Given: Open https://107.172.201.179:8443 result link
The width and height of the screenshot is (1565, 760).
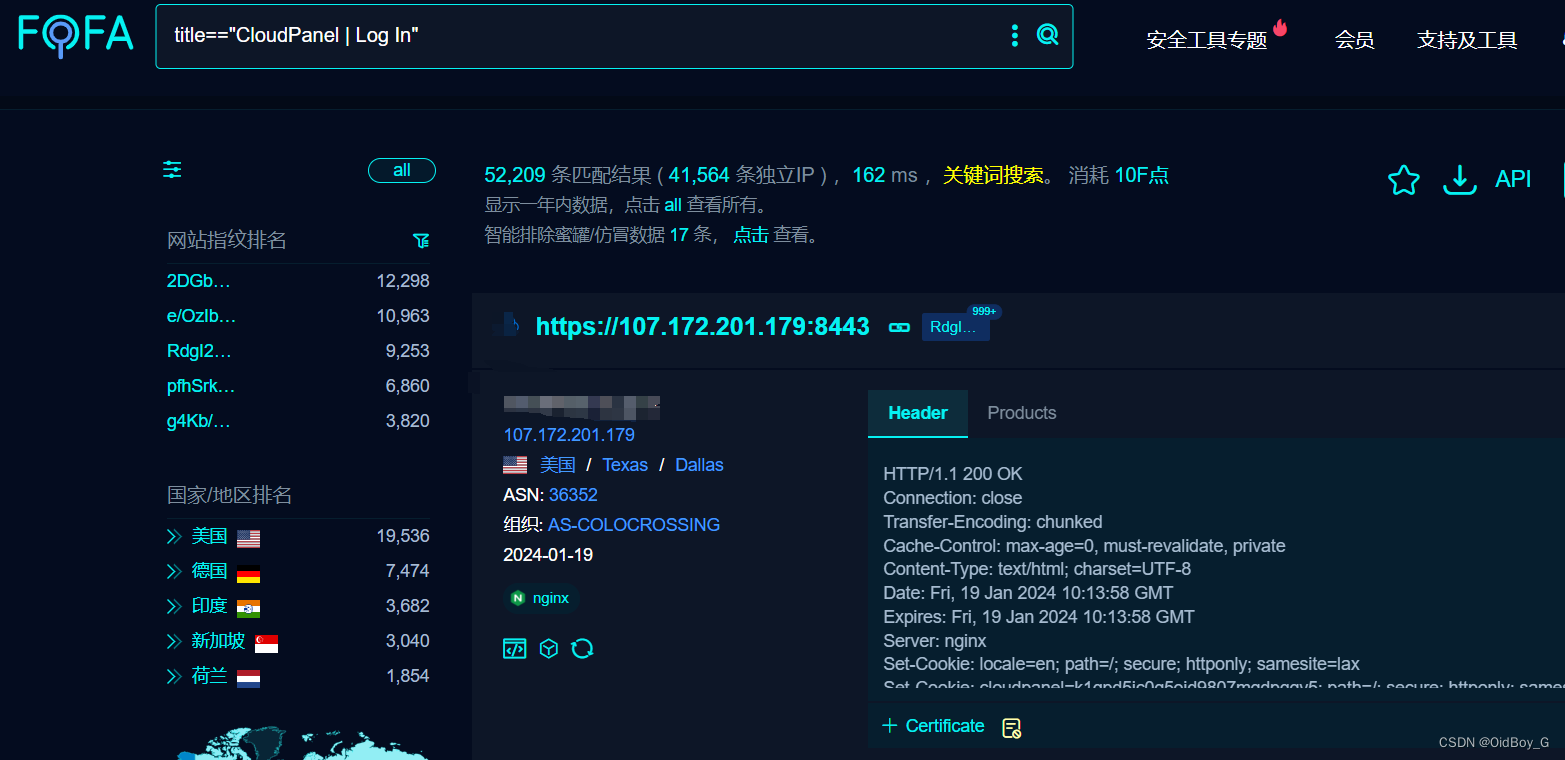Looking at the screenshot, I should coord(703,327).
